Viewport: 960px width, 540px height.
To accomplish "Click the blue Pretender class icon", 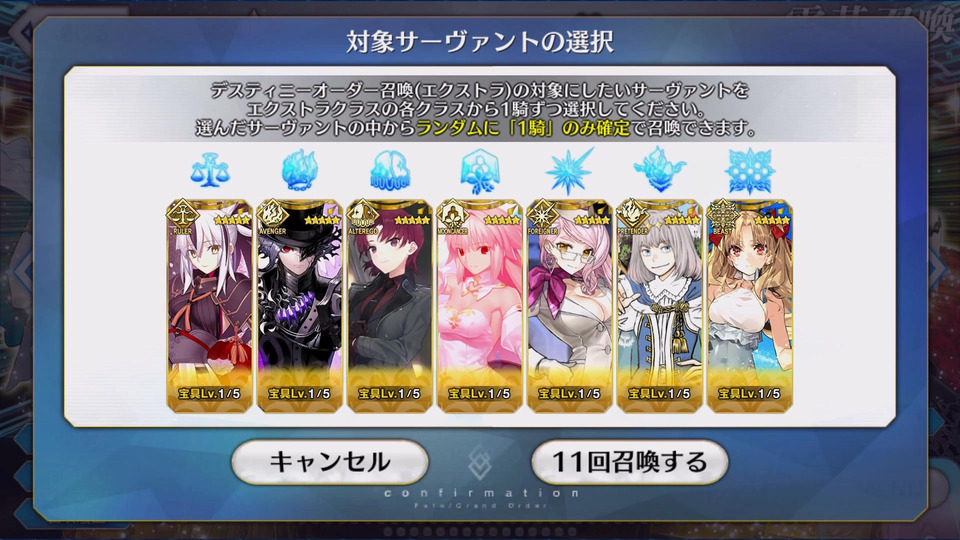I will [x=659, y=170].
